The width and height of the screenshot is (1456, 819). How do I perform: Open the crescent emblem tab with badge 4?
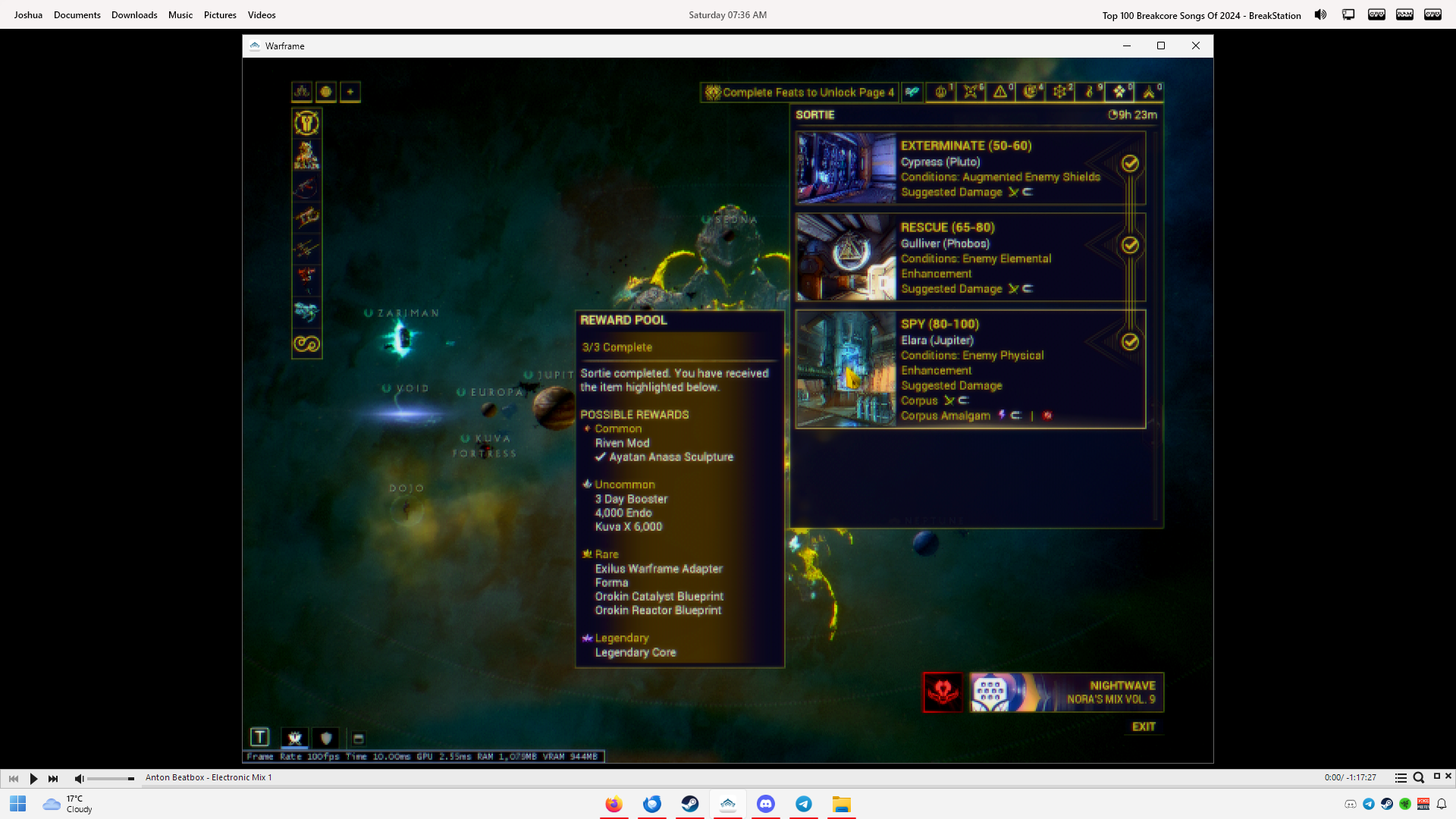pos(1031,92)
